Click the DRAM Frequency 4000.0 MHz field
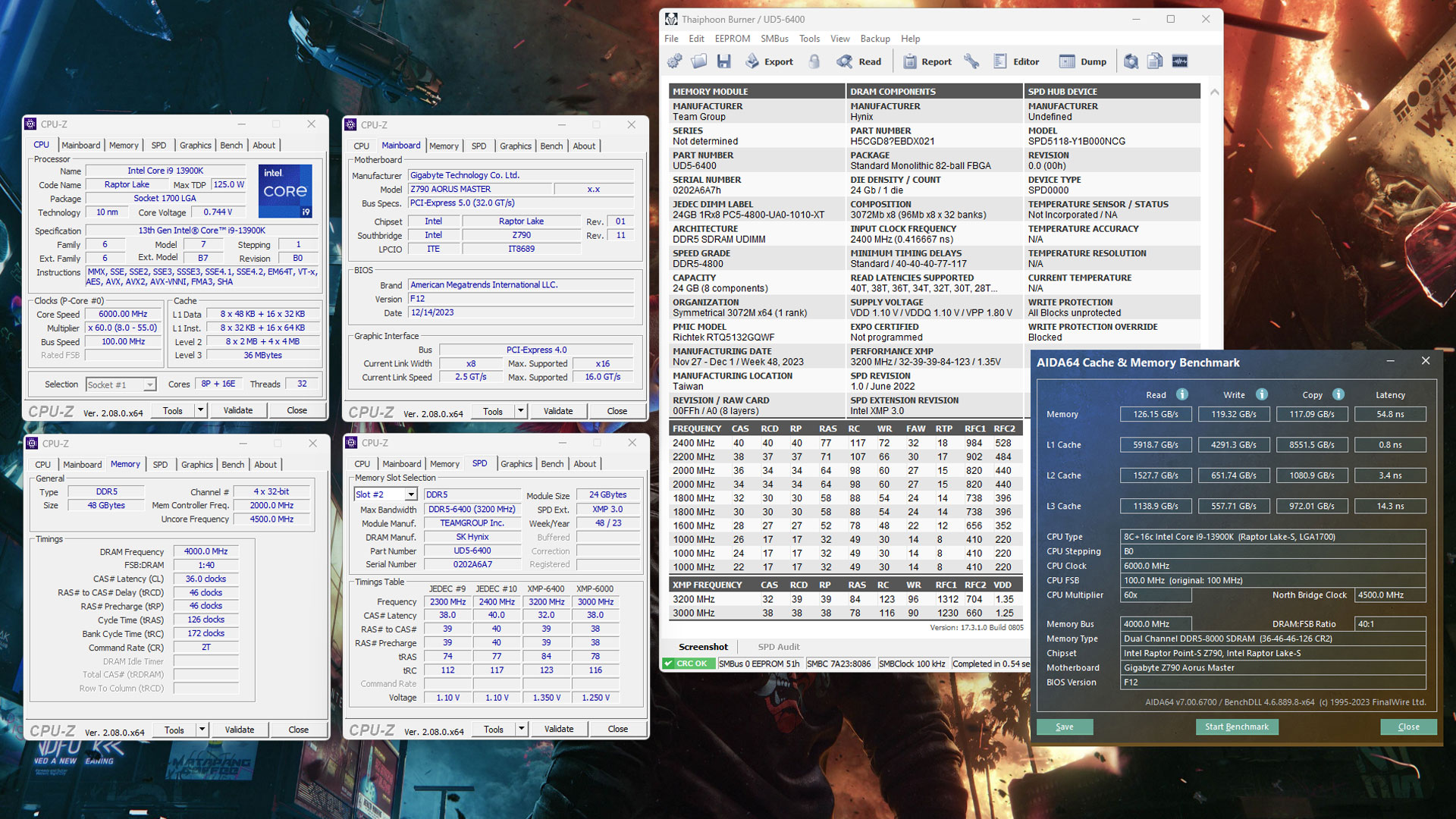Image resolution: width=1456 pixels, height=819 pixels. point(206,551)
